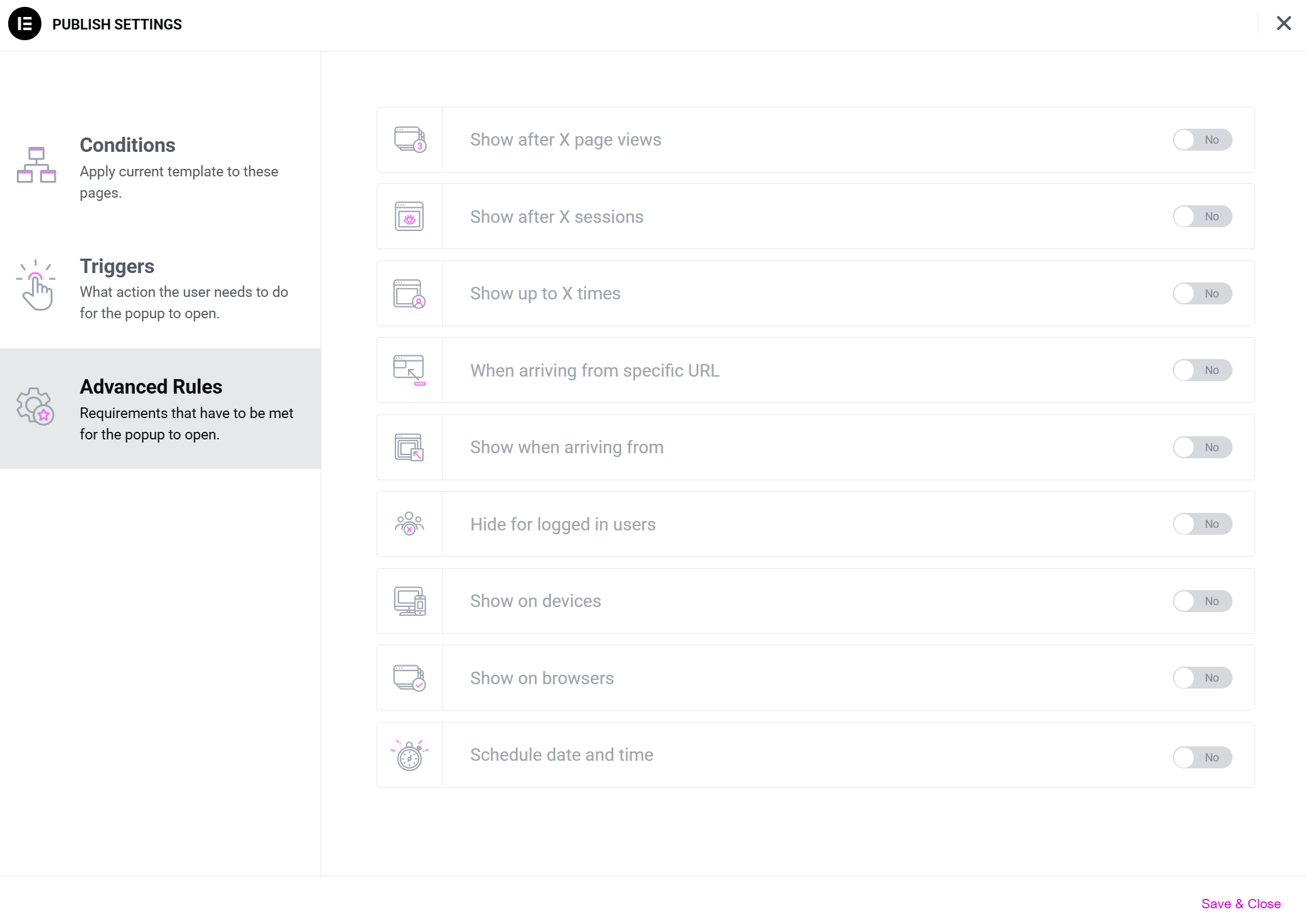Turn on Show up to X times
The width and height of the screenshot is (1306, 924).
[x=1202, y=294]
